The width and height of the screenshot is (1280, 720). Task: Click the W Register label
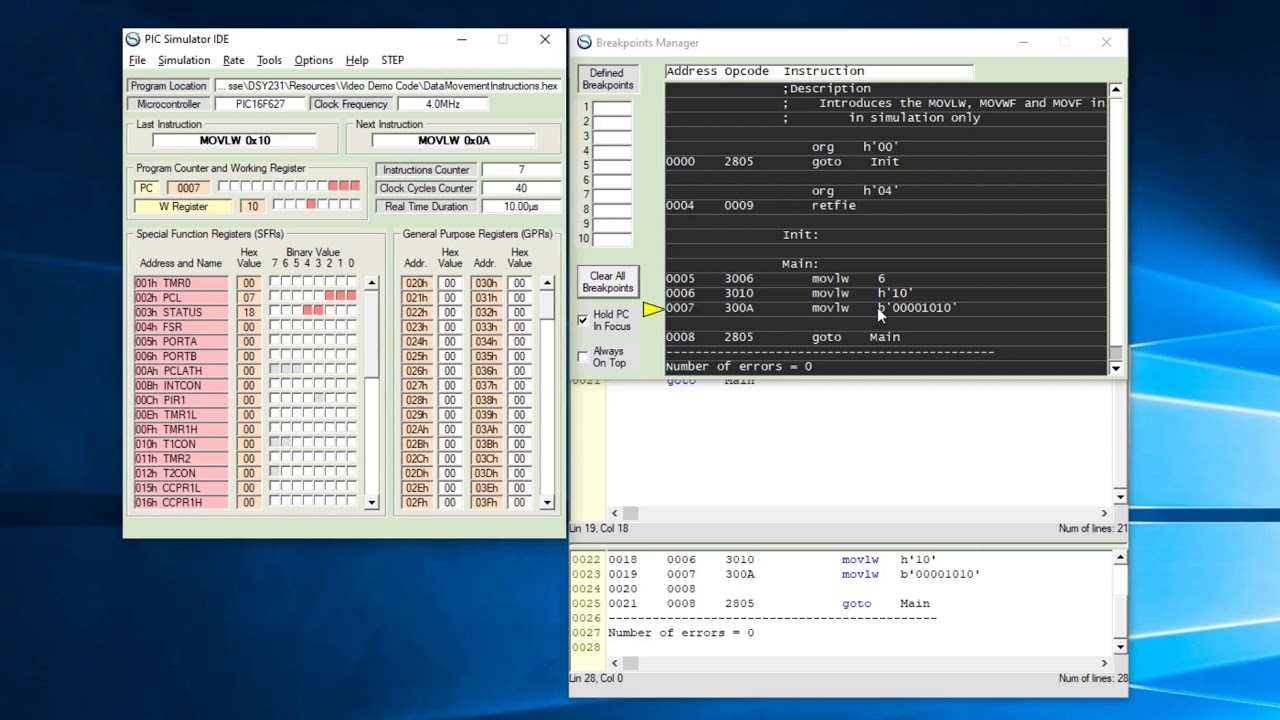[184, 206]
